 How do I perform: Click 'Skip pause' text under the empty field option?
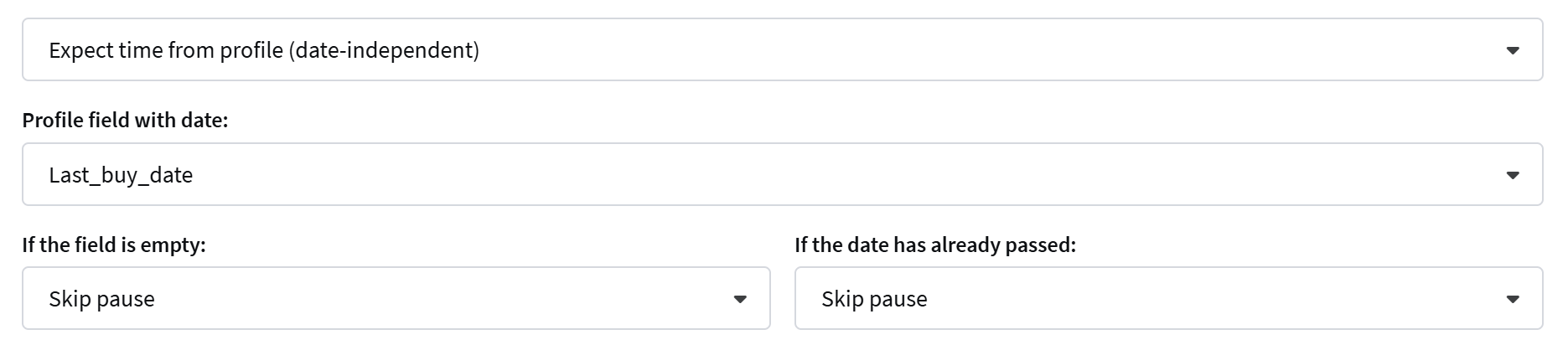click(101, 299)
